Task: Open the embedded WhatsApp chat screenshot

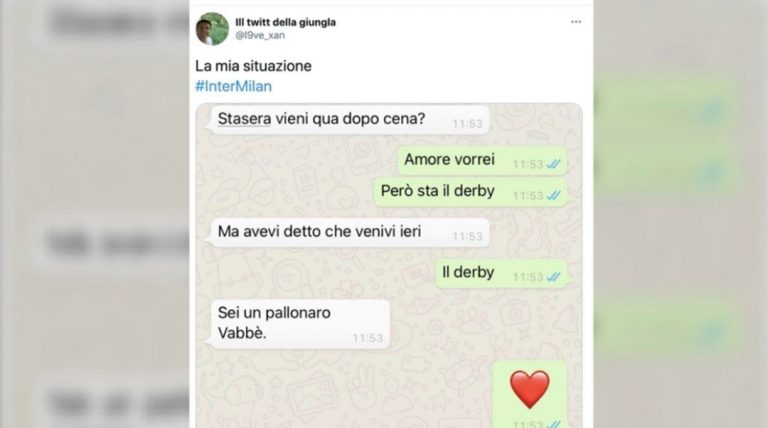Action: tap(389, 265)
